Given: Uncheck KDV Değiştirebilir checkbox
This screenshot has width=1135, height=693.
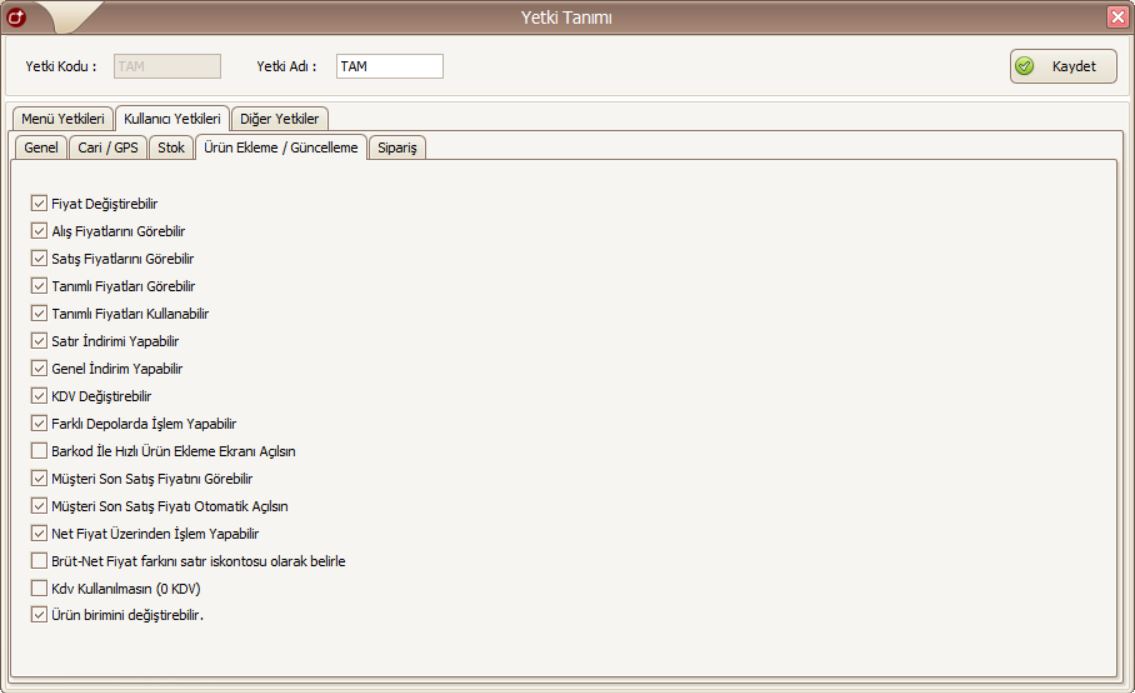Looking at the screenshot, I should [x=39, y=395].
